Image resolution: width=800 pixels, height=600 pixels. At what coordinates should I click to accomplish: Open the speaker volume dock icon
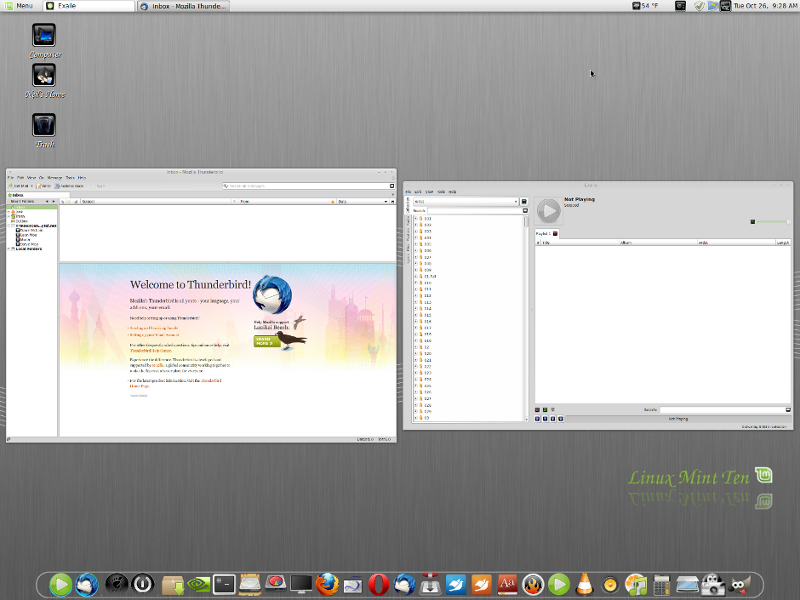610,585
